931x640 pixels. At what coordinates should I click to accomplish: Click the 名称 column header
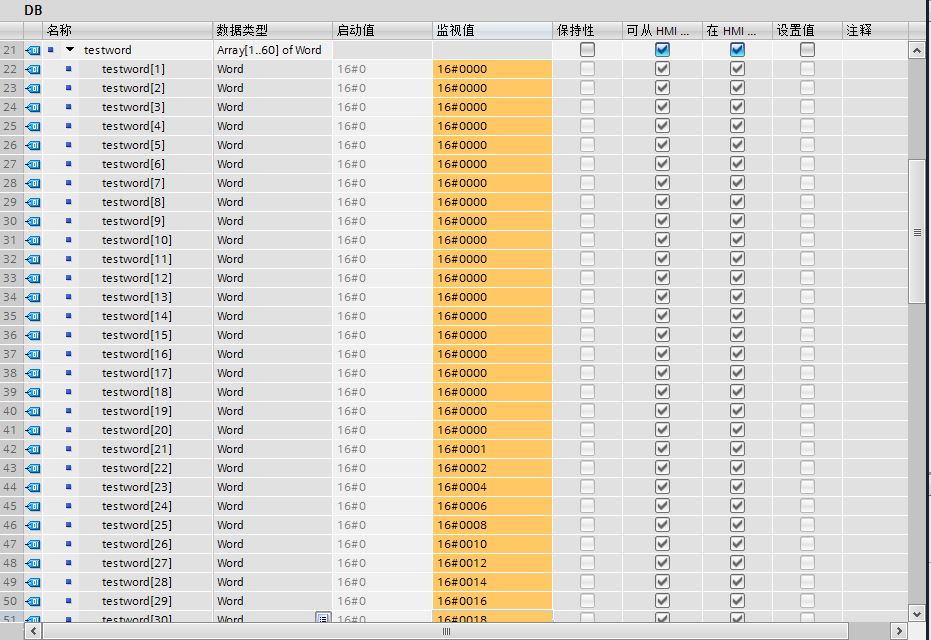point(128,30)
